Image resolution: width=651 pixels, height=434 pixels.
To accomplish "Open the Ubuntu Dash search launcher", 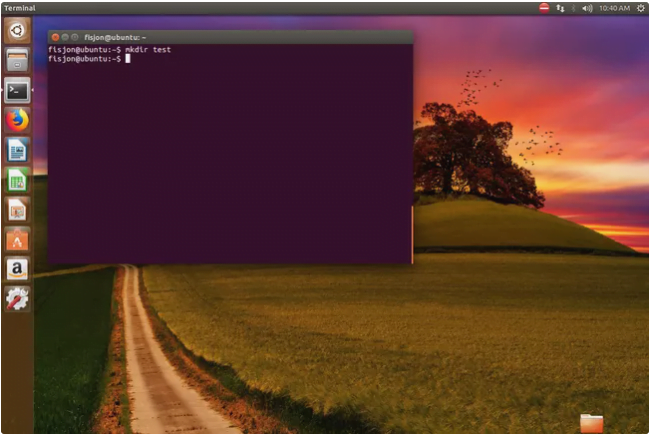I will tap(17, 30).
